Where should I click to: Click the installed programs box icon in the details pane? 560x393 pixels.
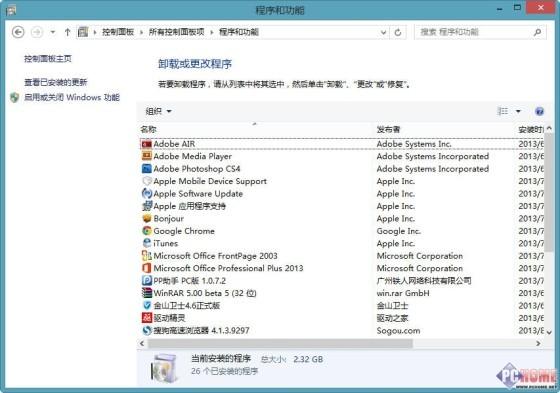(x=164, y=368)
